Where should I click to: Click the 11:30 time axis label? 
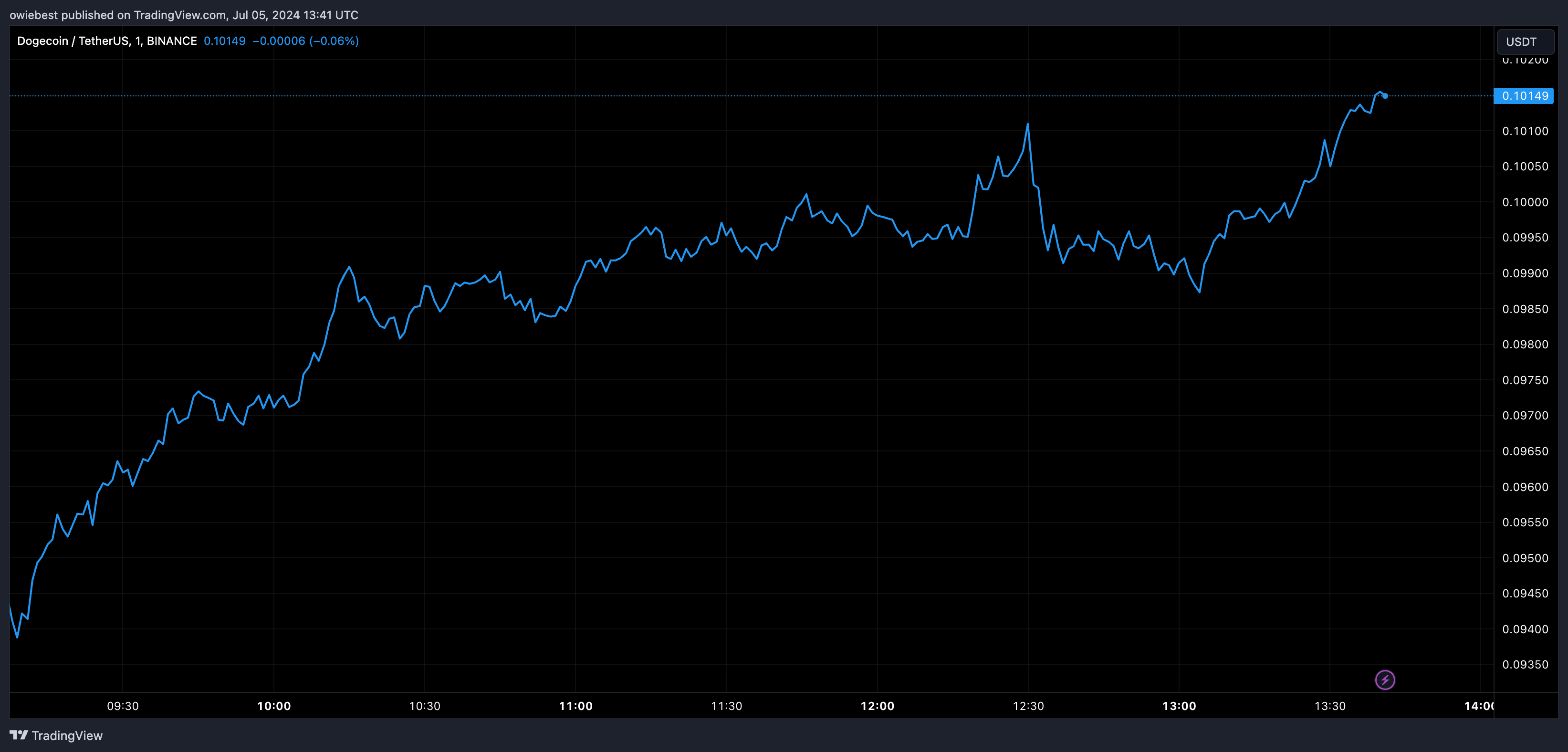point(727,706)
